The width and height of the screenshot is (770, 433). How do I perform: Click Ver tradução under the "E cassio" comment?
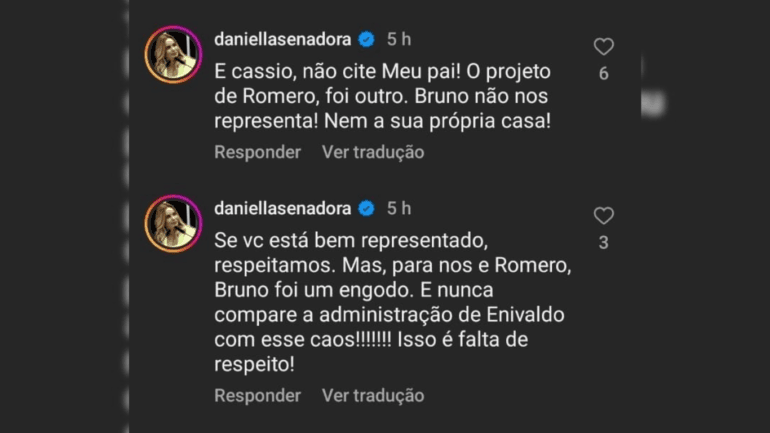(x=373, y=152)
